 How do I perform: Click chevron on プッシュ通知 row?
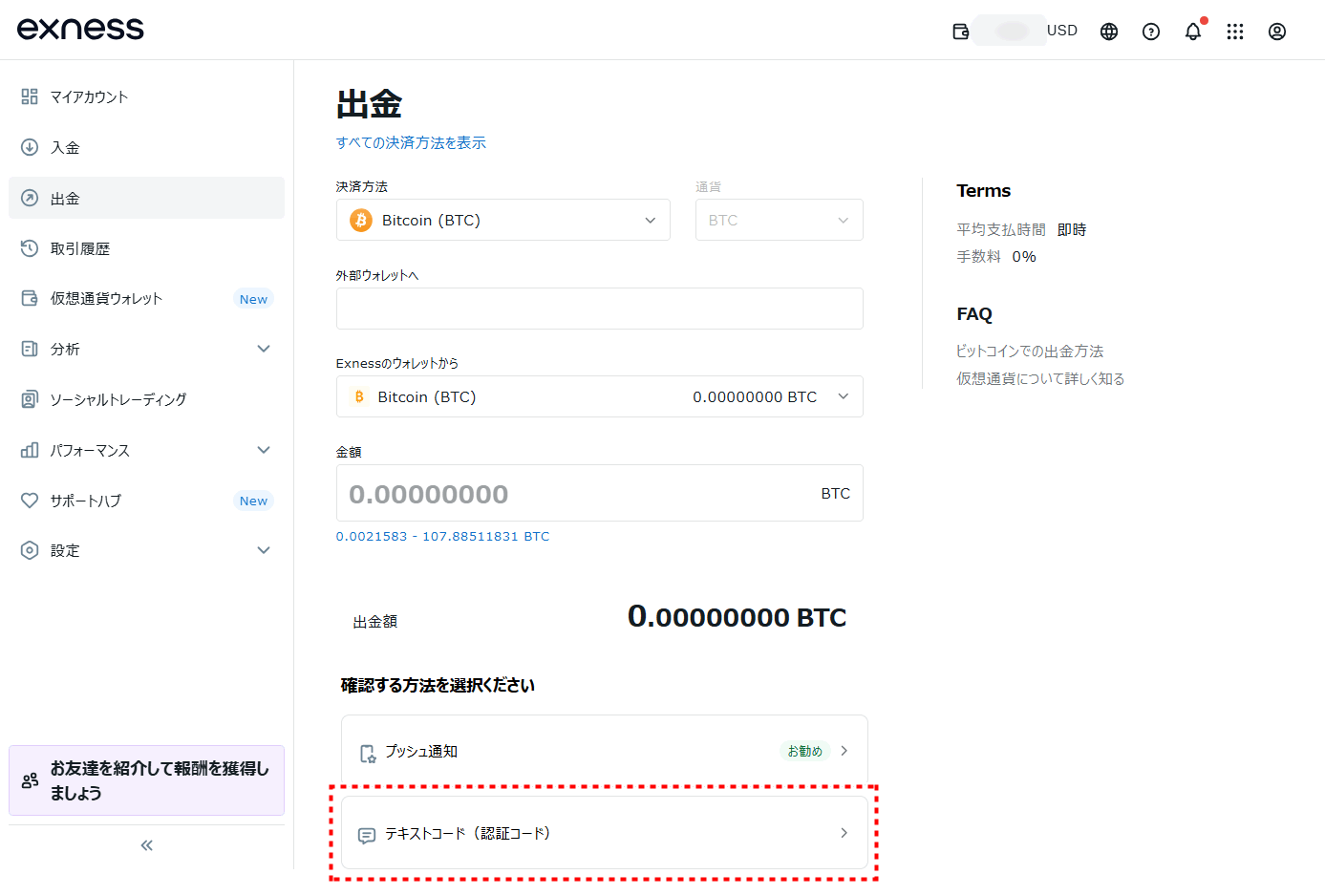pos(844,751)
